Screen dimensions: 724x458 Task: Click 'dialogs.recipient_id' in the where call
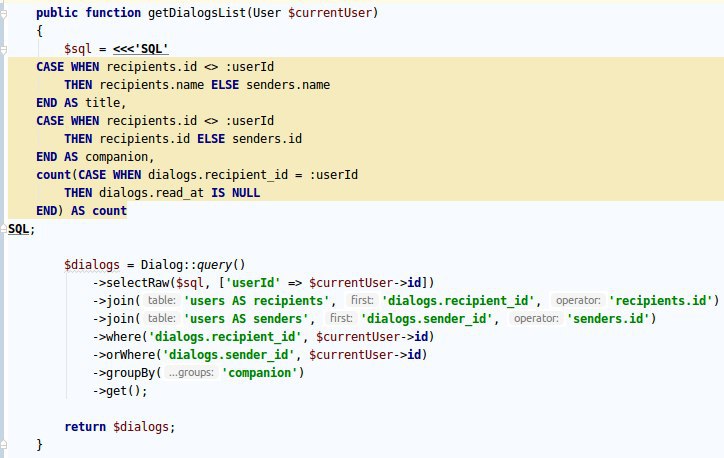(225, 337)
